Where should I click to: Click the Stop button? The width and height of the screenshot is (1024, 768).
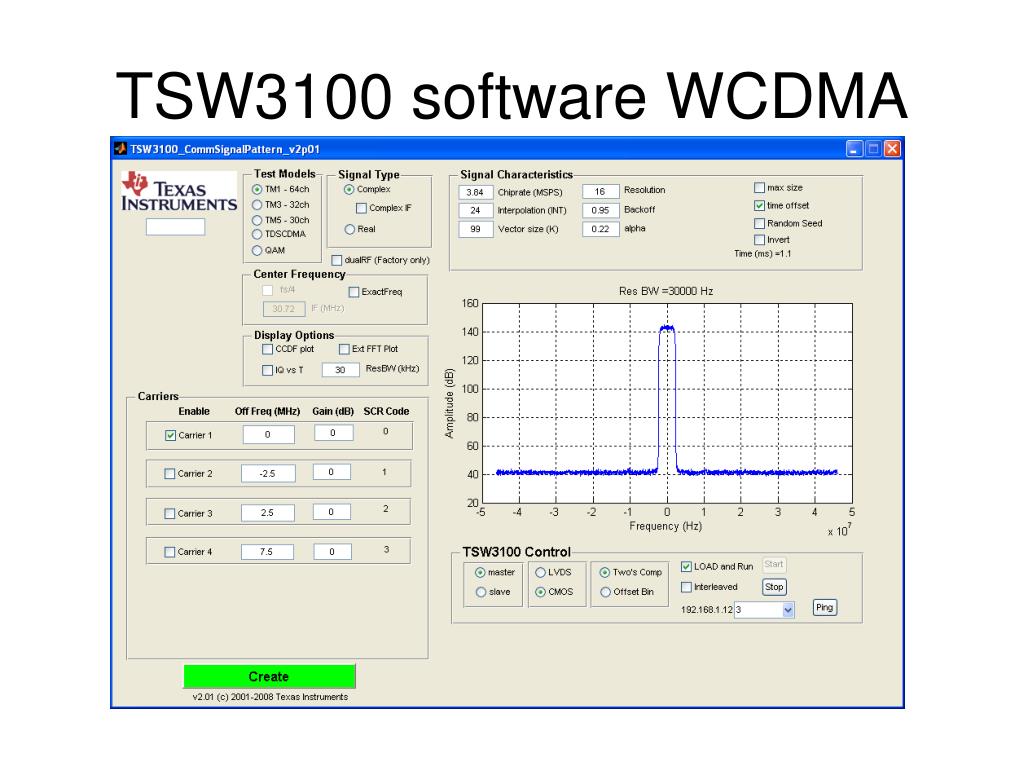[774, 587]
